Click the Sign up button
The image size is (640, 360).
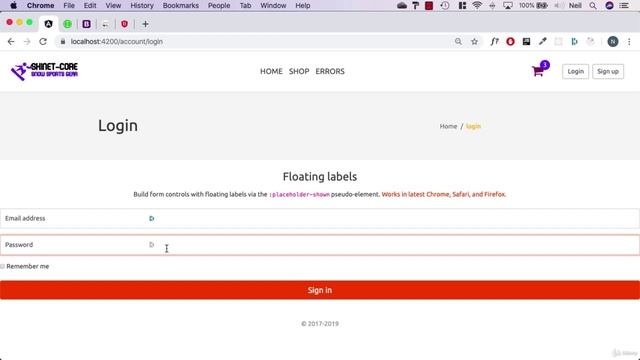point(608,71)
